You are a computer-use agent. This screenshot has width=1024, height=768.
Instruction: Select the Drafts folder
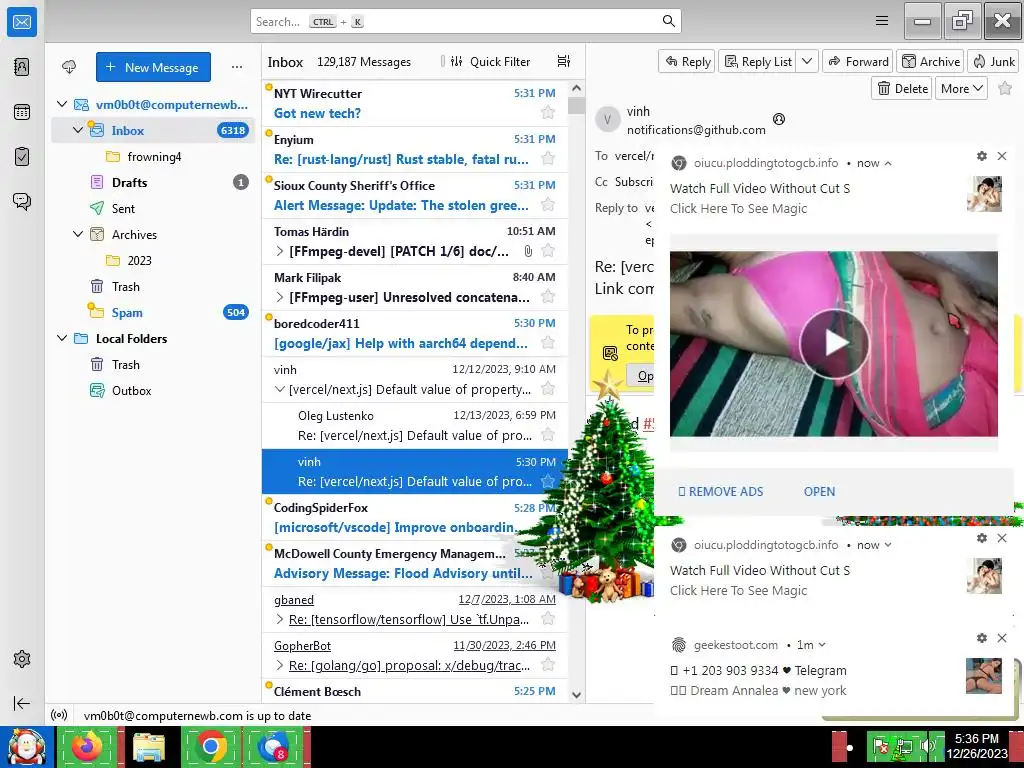(x=153, y=182)
